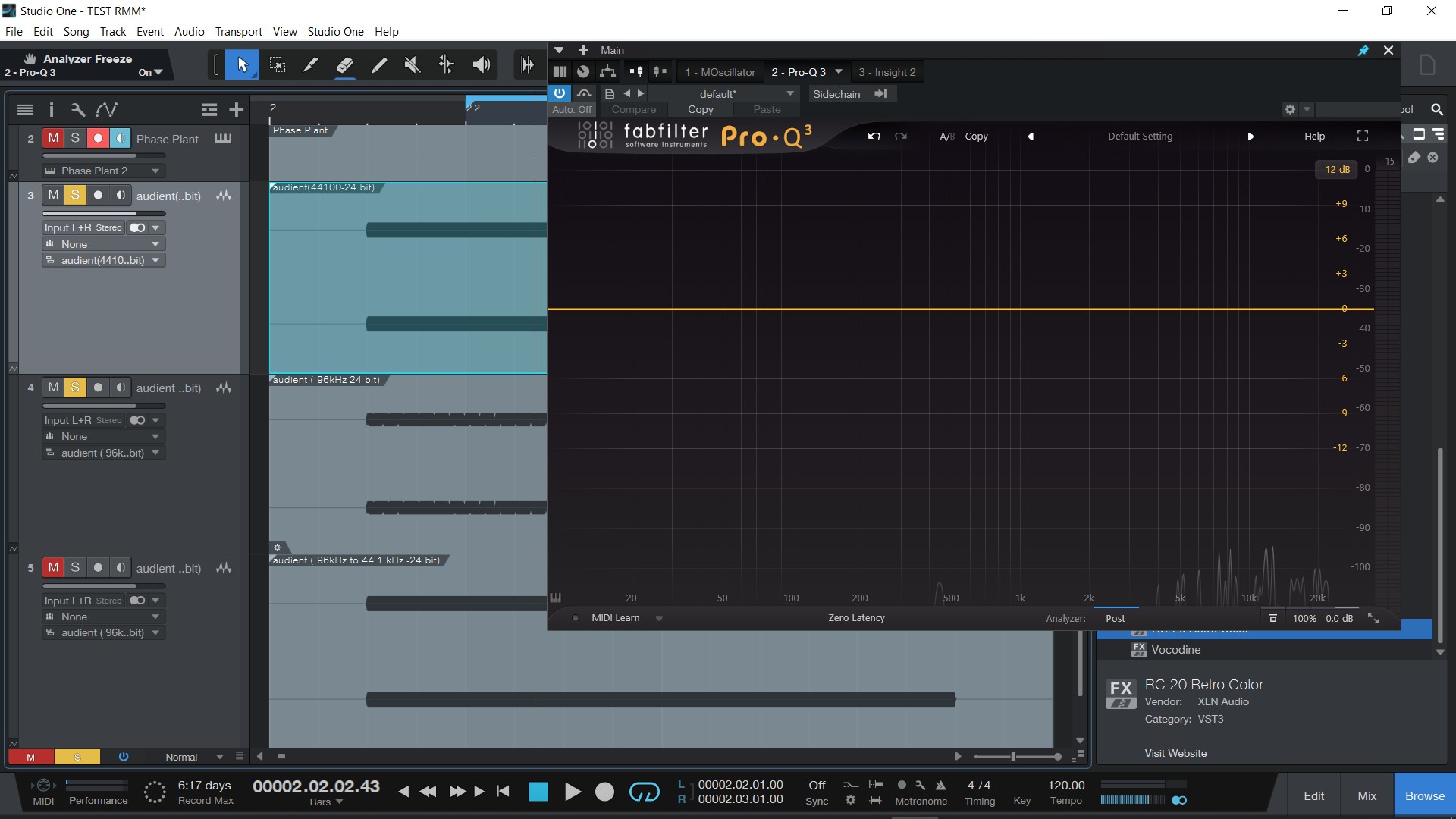Image resolution: width=1456 pixels, height=819 pixels.
Task: Click the Add Track plus icon
Action: [236, 110]
